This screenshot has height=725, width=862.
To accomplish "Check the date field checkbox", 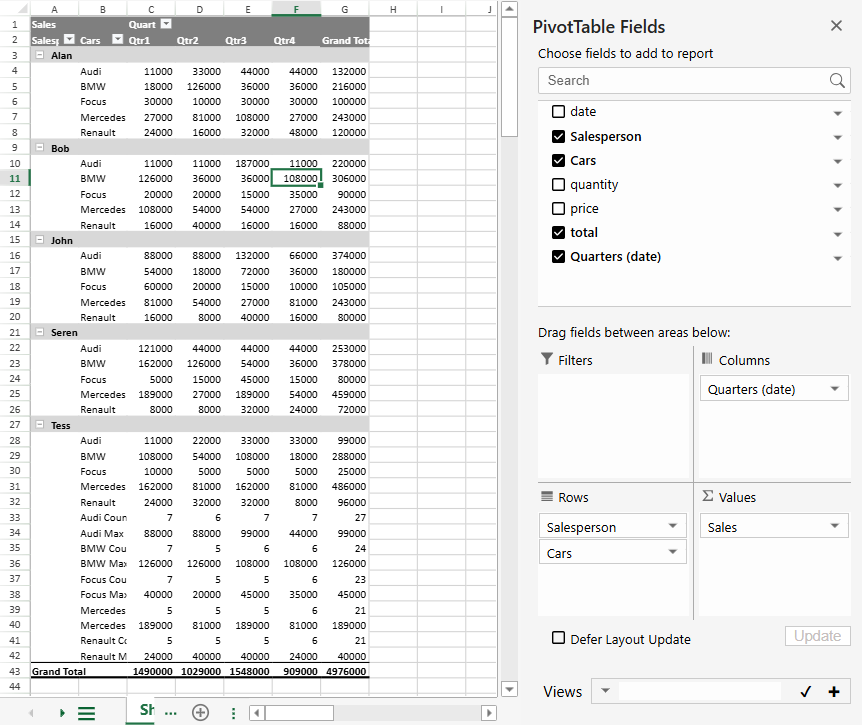I will (558, 112).
